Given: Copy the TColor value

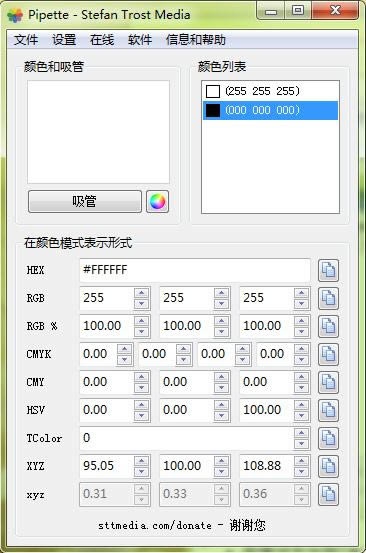Looking at the screenshot, I should pos(328,438).
